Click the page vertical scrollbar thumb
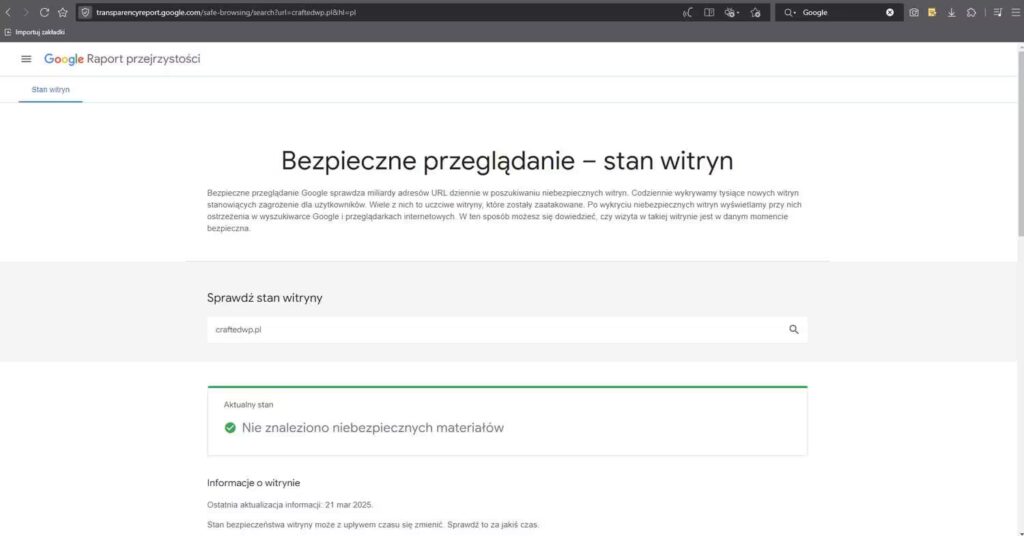The height and width of the screenshot is (536, 1024). [x=1020, y=144]
